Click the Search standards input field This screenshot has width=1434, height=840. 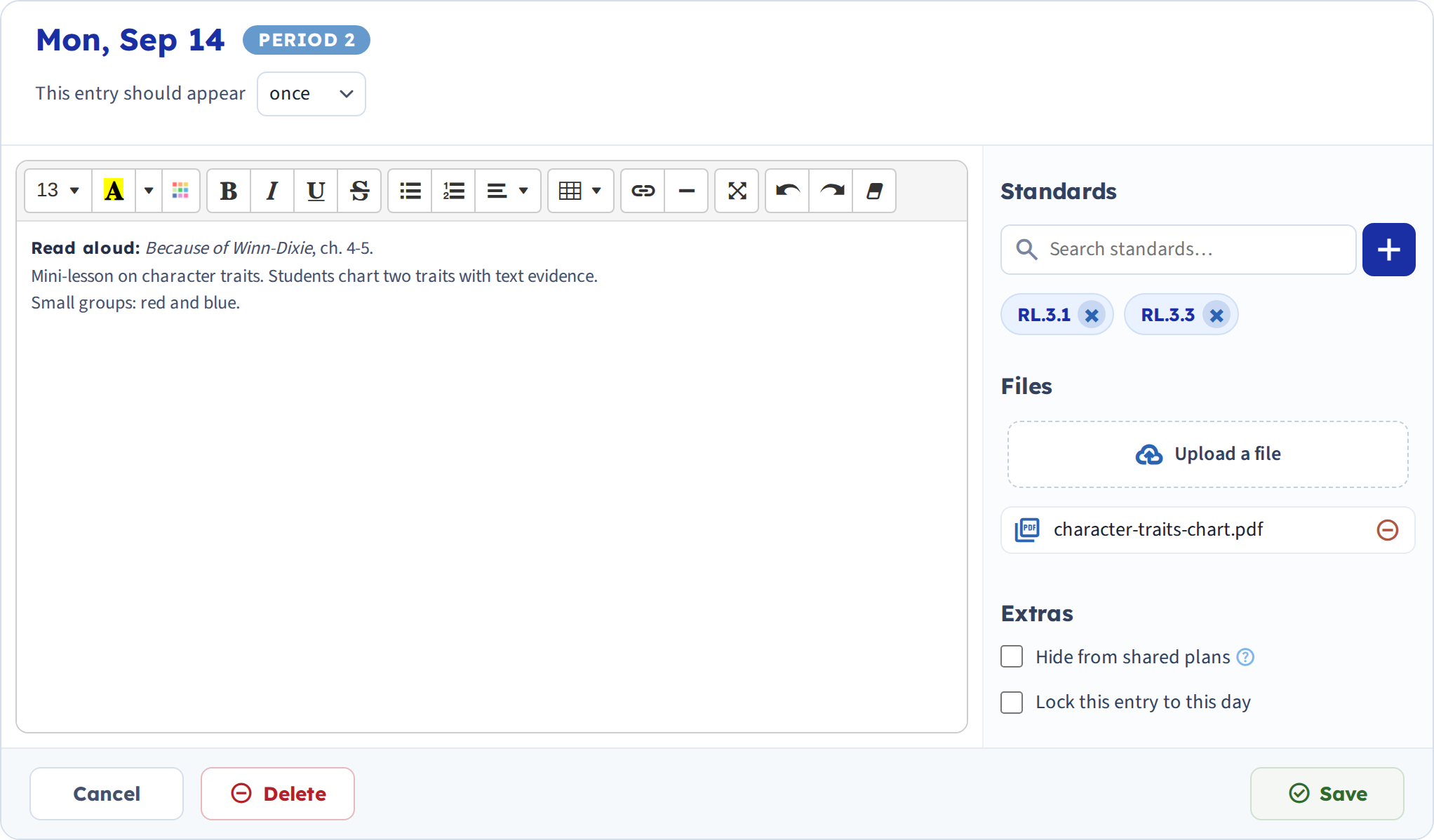click(x=1178, y=250)
